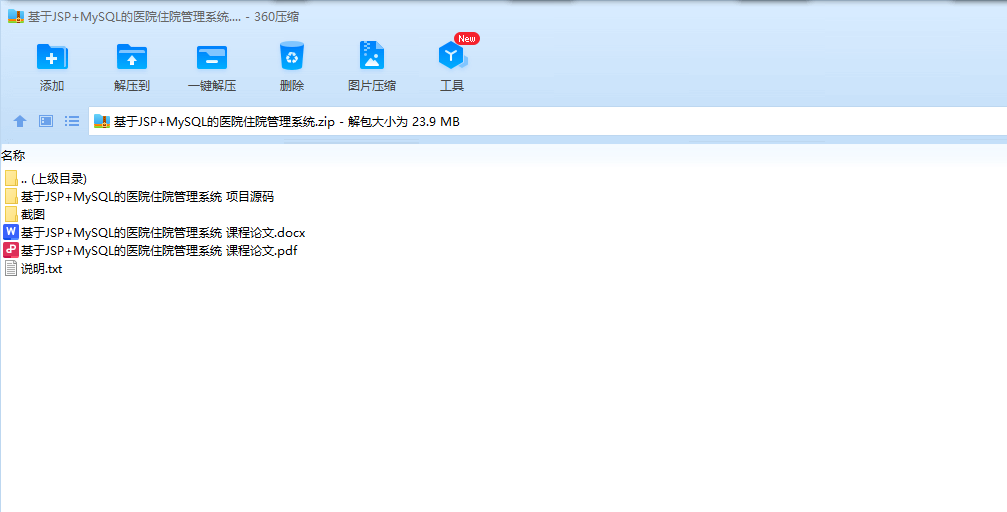Image resolution: width=1007 pixels, height=512 pixels.
Task: Click the PDF icon of 课程论文.pdf
Action: tap(11, 250)
